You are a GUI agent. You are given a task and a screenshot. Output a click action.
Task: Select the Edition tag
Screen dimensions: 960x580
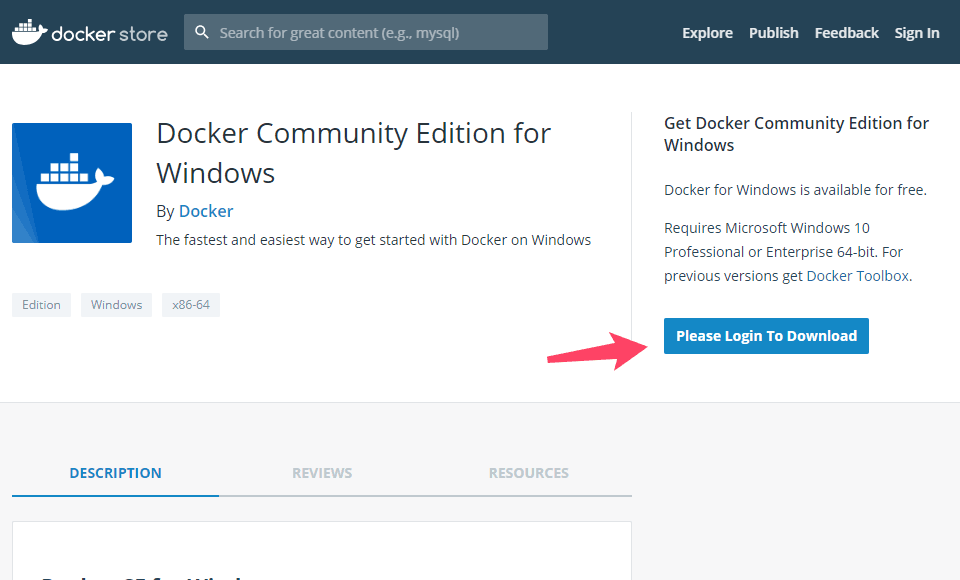point(42,304)
